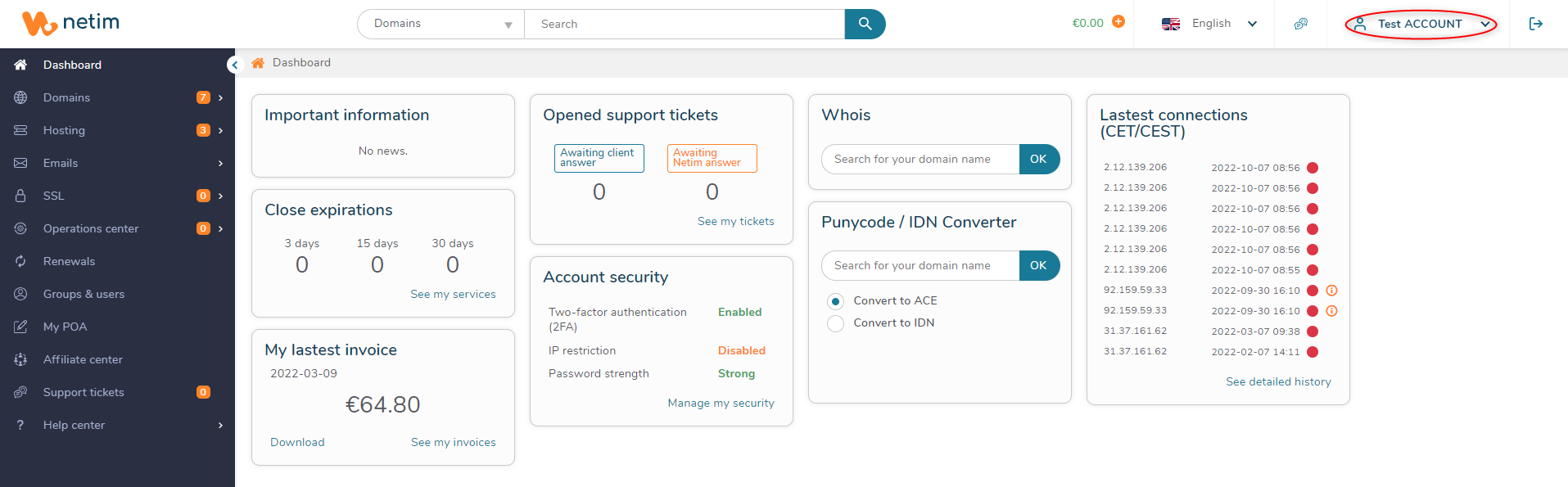Select Convert to ACE radio button

[835, 301]
